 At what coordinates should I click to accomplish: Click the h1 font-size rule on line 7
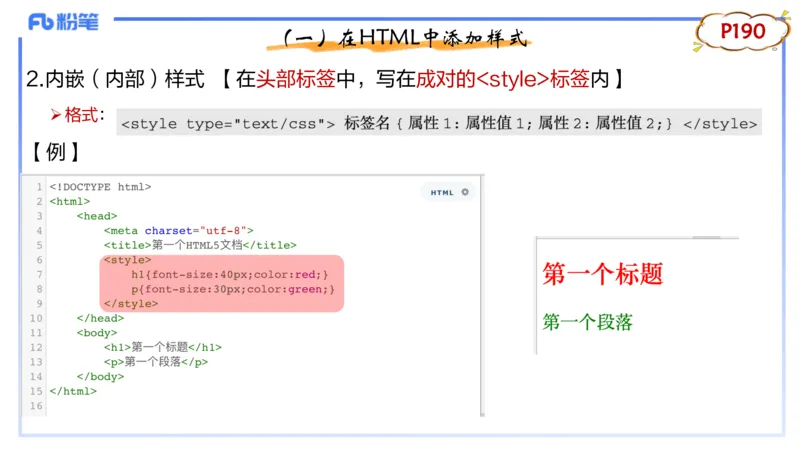[x=229, y=274]
